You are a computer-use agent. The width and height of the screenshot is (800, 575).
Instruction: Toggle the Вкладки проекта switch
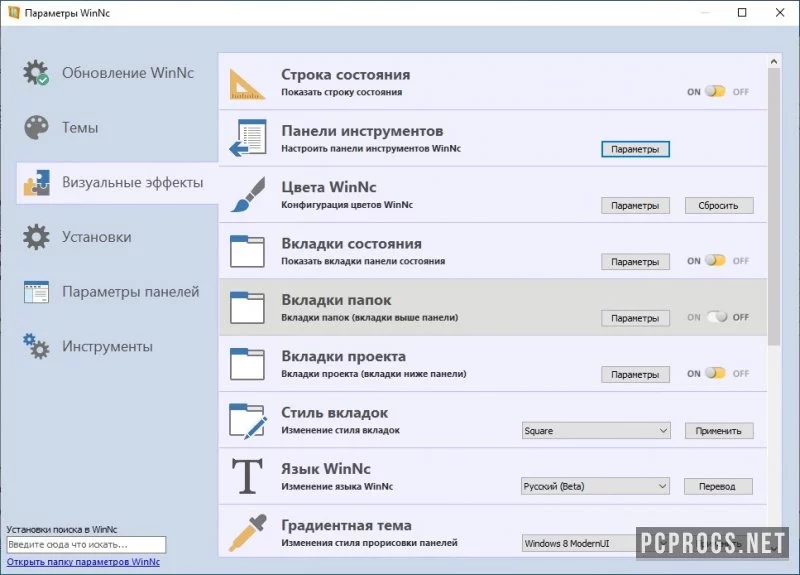click(715, 373)
